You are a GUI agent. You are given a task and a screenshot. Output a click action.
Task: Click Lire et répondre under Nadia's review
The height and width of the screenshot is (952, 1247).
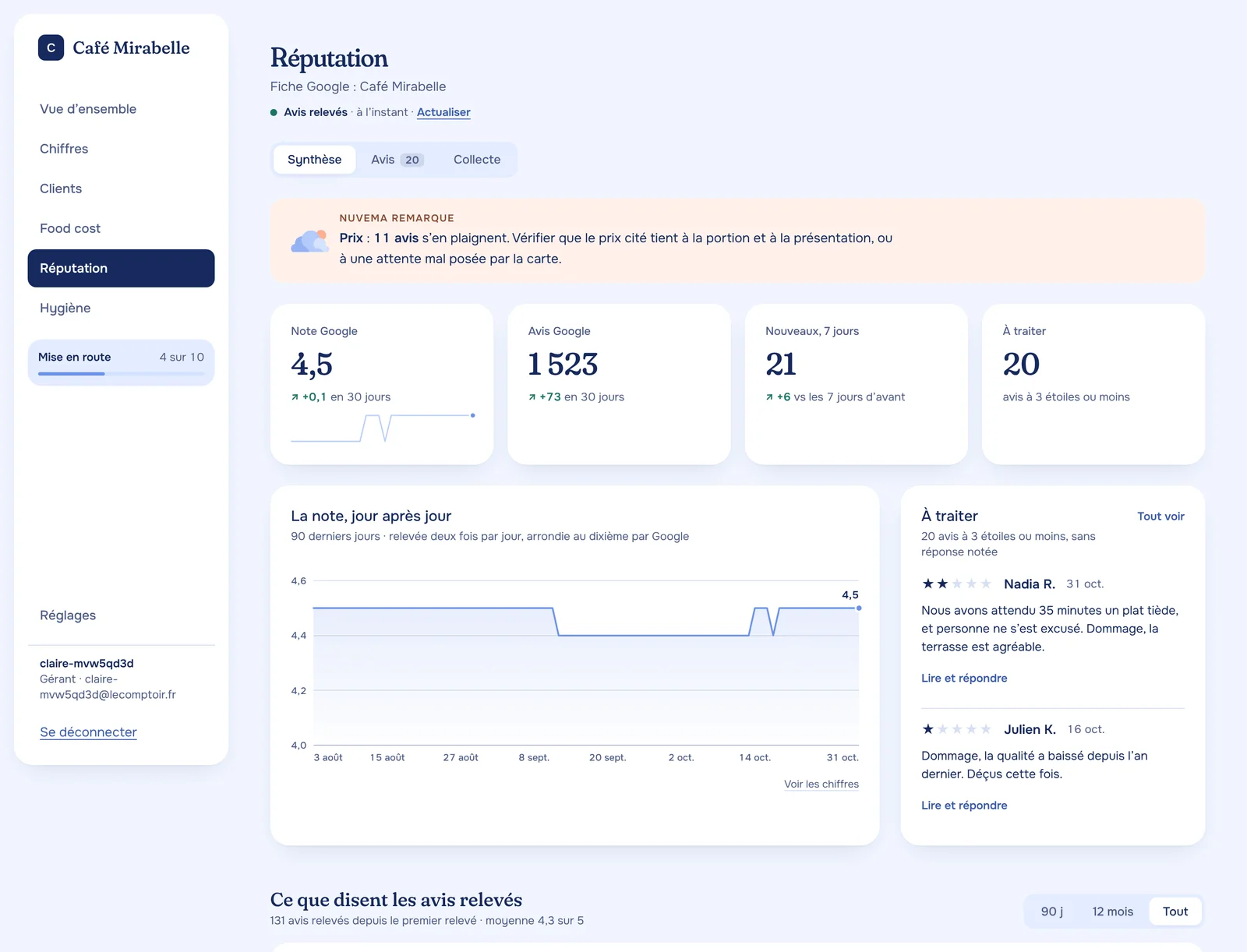pos(964,679)
